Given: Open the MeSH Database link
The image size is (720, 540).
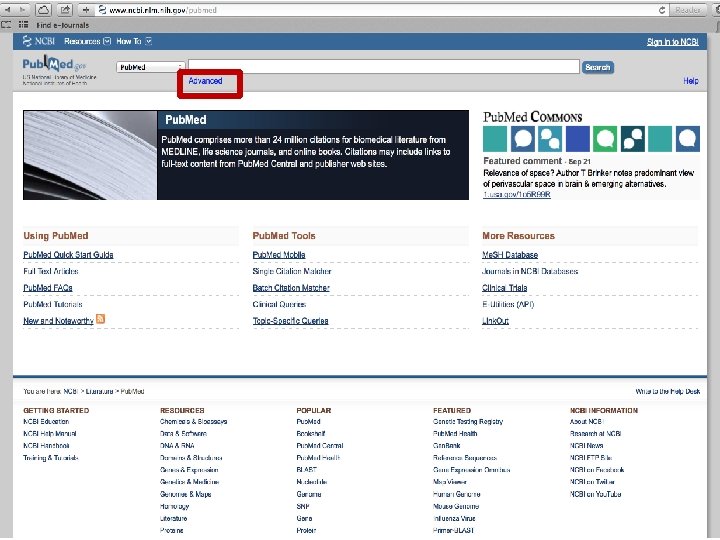Looking at the screenshot, I should pyautogui.click(x=510, y=254).
